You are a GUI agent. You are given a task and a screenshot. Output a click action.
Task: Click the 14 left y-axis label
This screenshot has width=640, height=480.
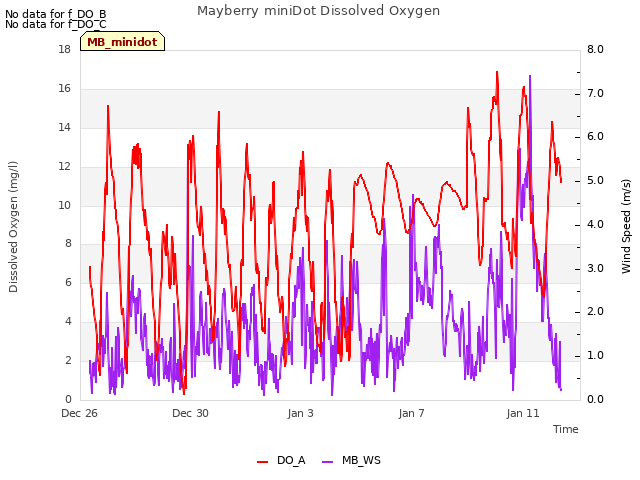coord(65,127)
